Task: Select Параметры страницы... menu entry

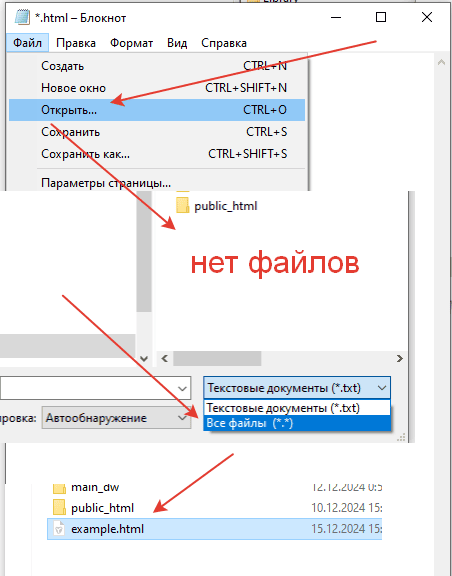Action: [157, 183]
